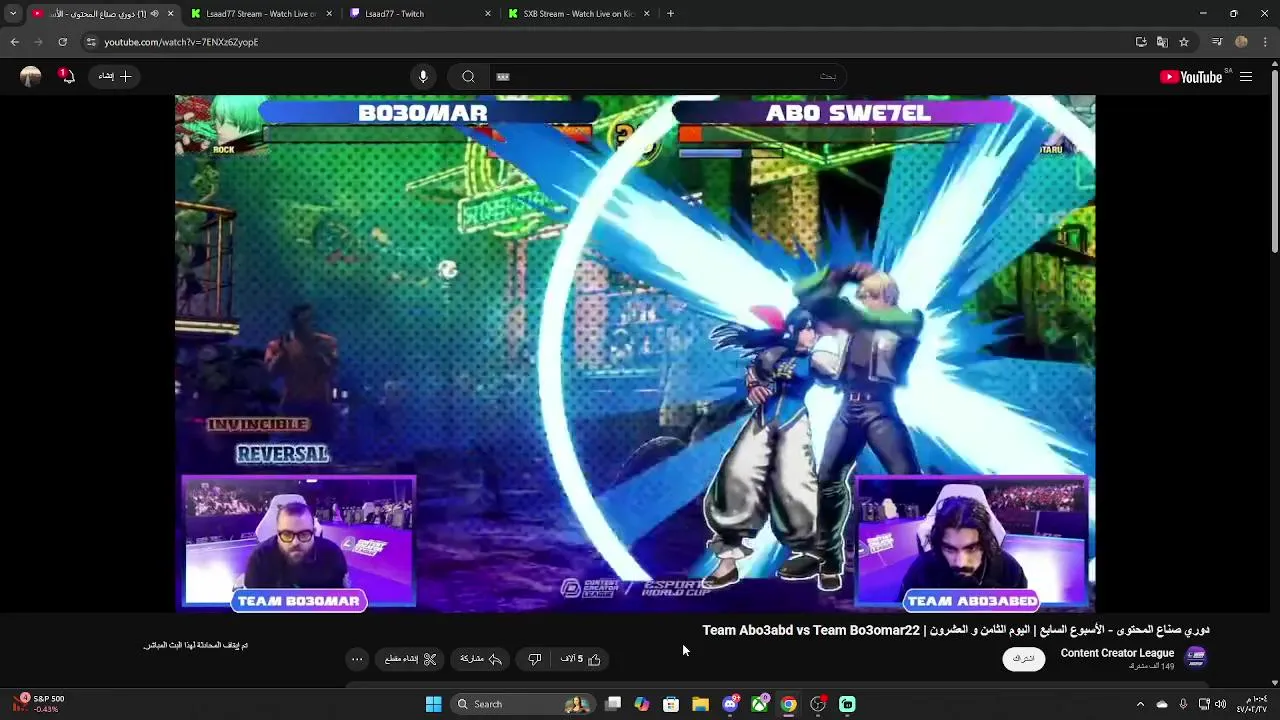Open Xbox app from the taskbar
Viewport: 1280px width, 720px height.
click(760, 704)
